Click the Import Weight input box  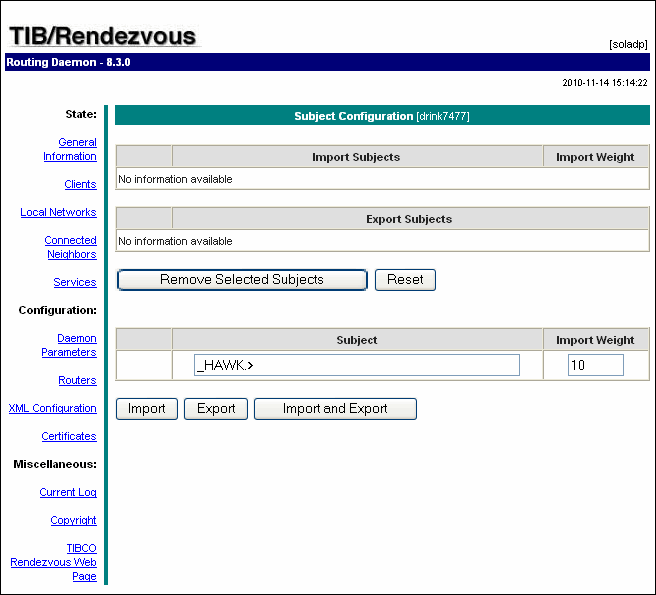595,365
